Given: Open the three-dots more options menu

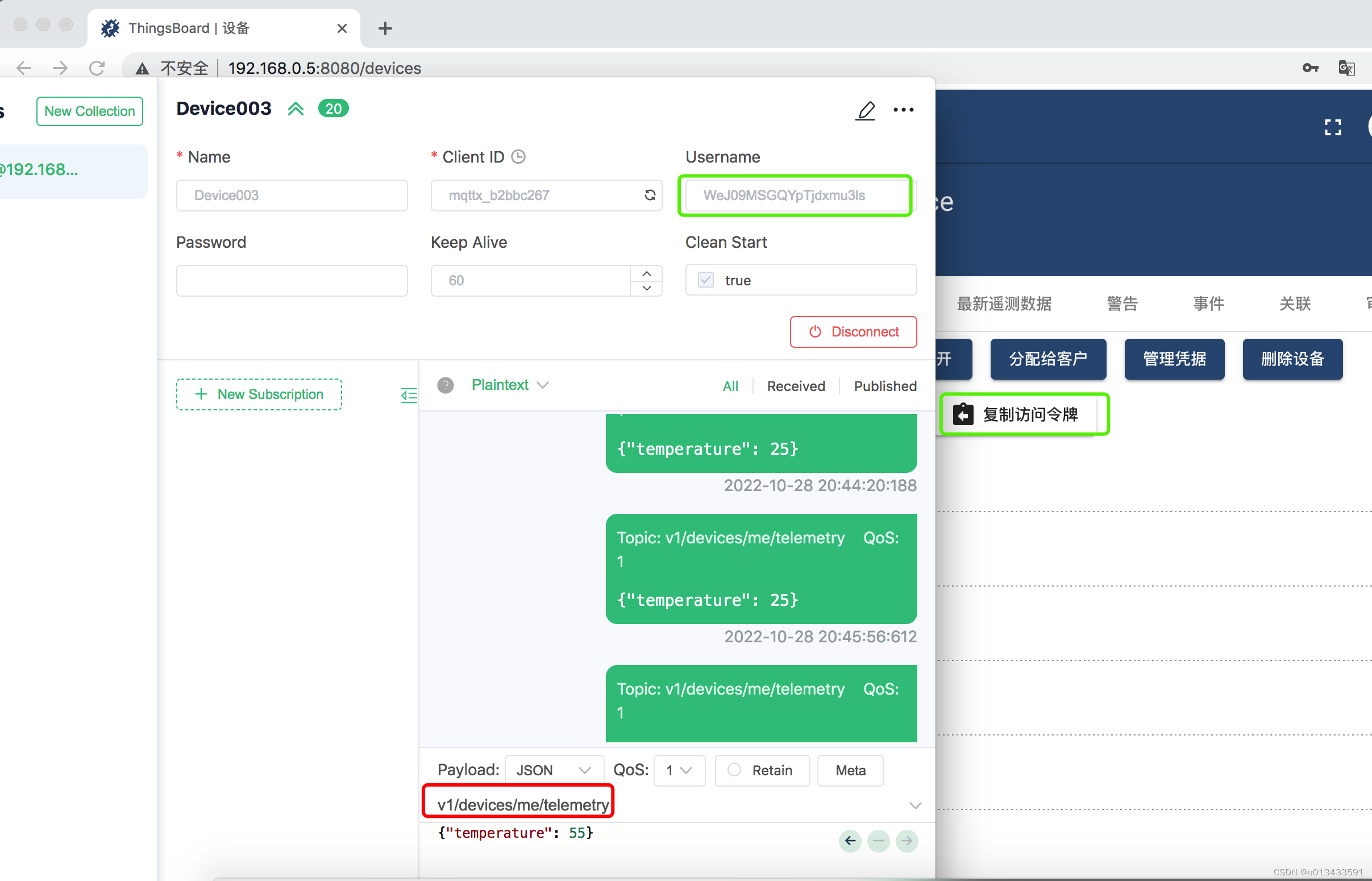Looking at the screenshot, I should tap(904, 110).
